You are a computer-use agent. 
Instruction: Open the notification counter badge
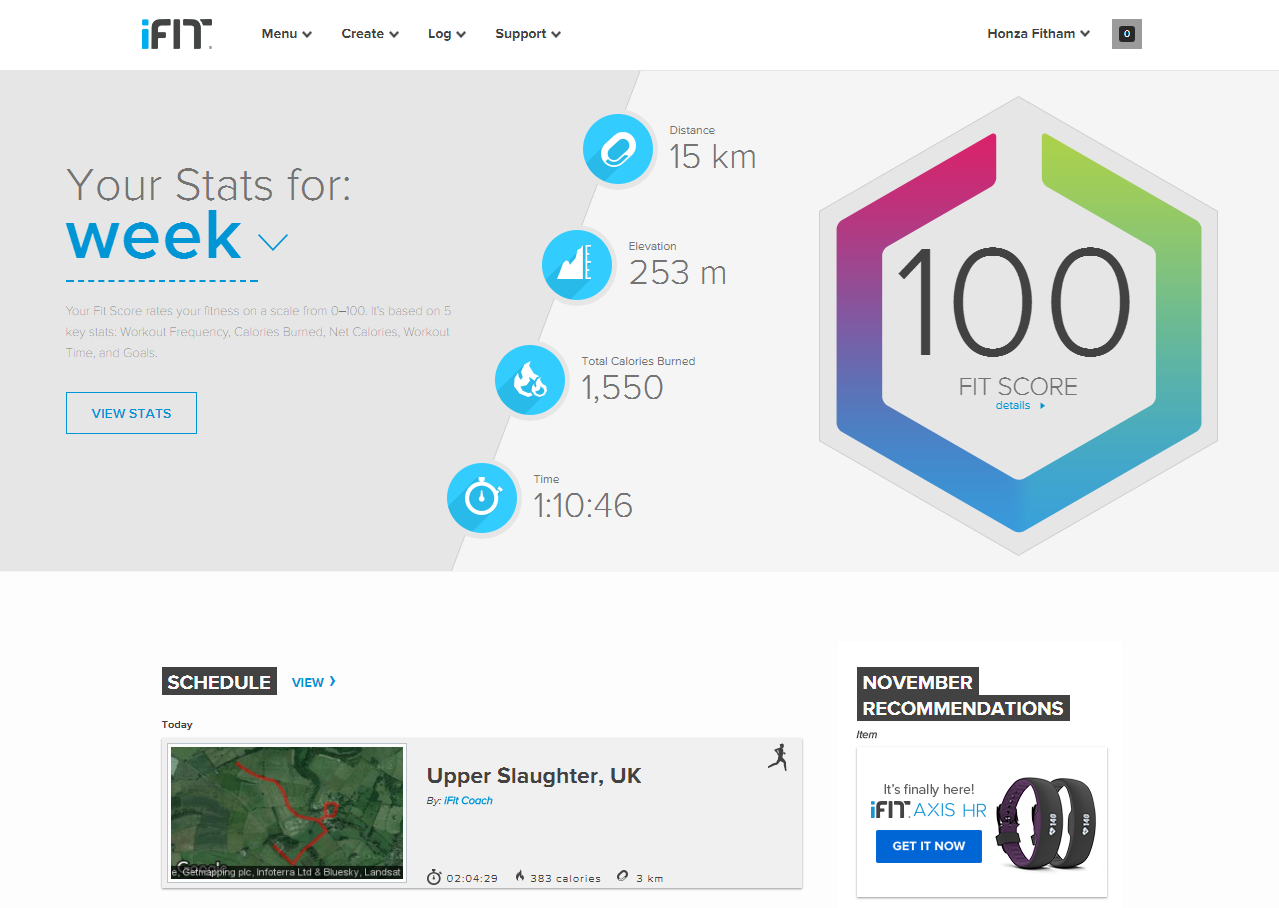tap(1126, 34)
